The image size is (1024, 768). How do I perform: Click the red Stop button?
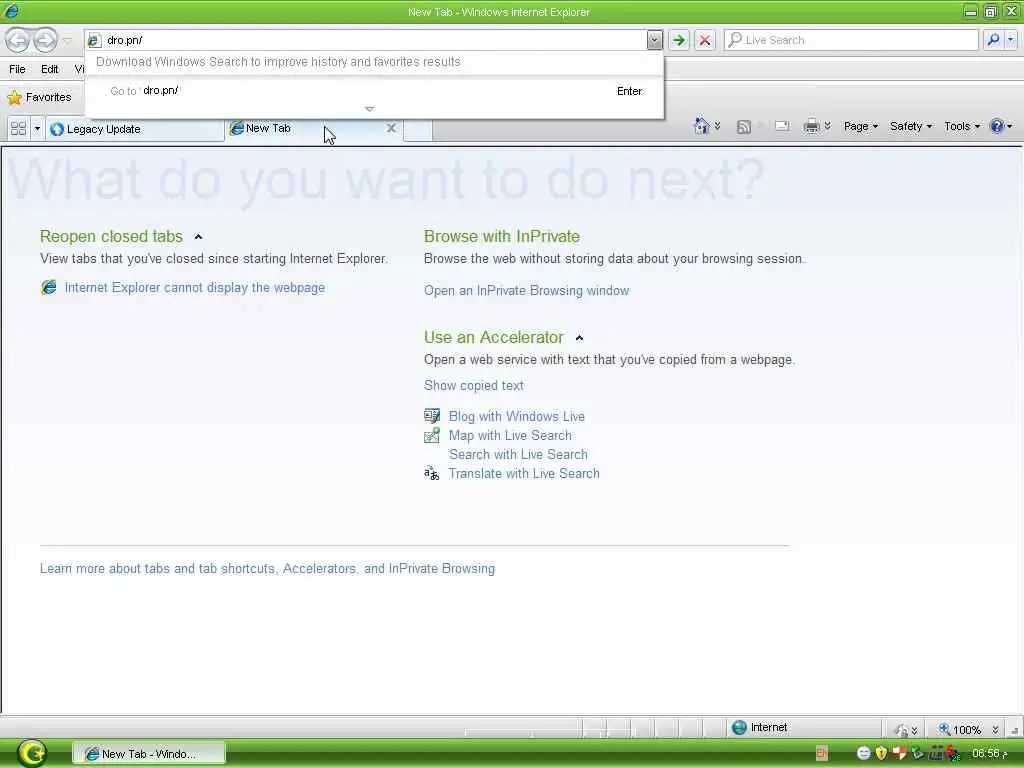705,40
